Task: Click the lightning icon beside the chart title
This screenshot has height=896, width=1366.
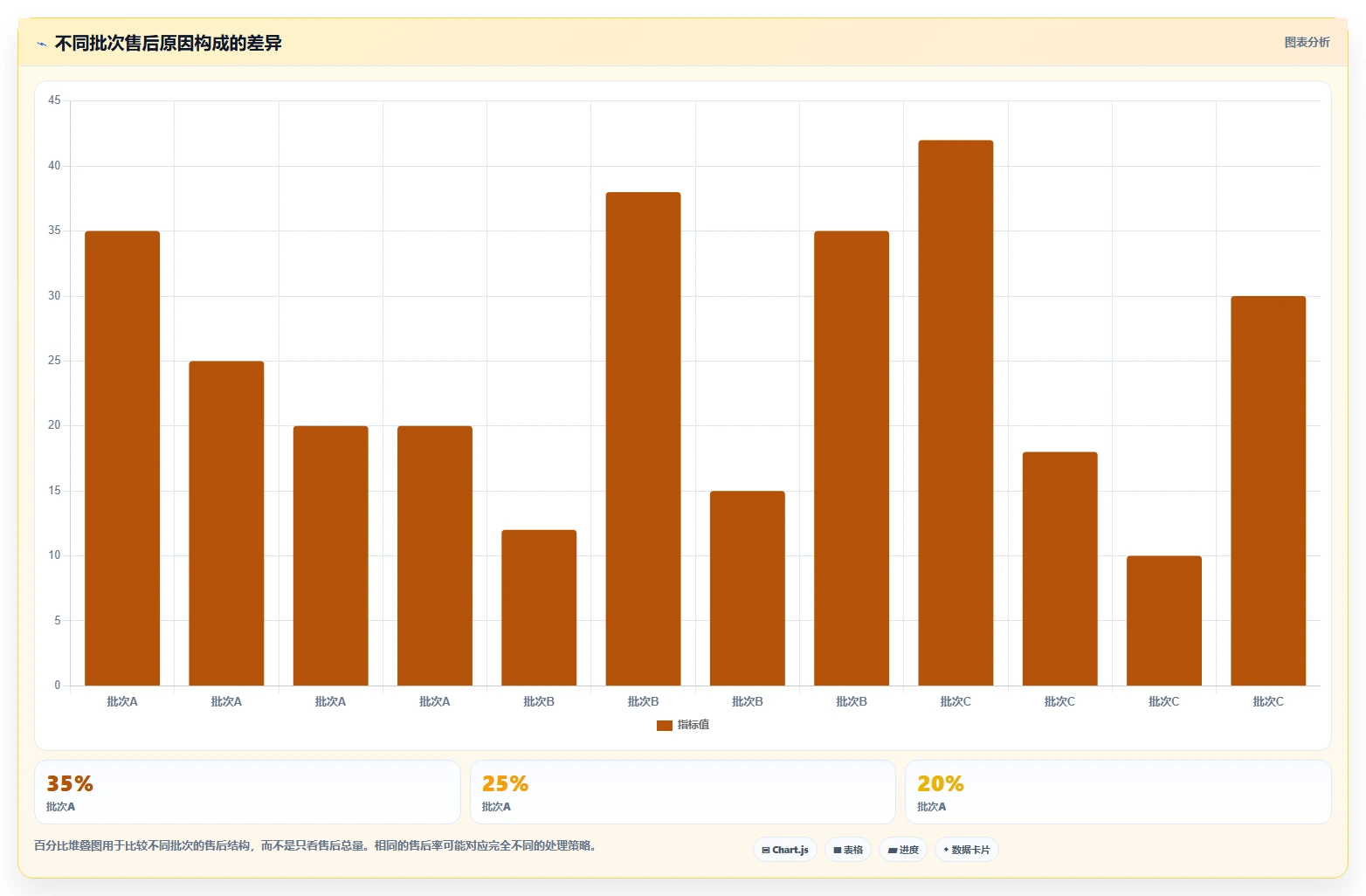Action: point(41,44)
